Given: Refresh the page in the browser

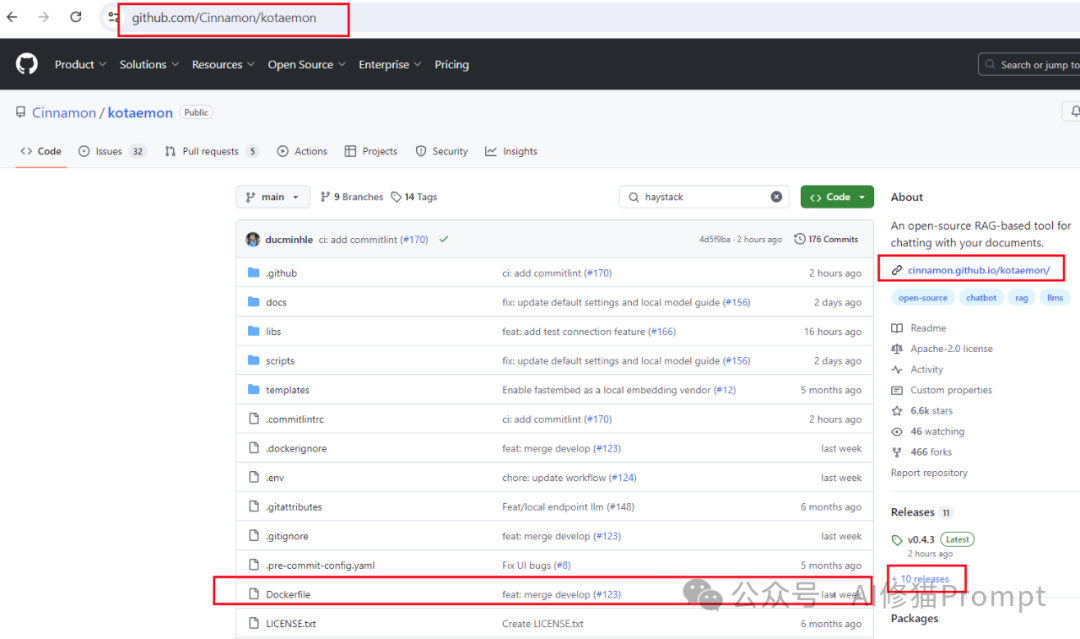Looking at the screenshot, I should tap(75, 17).
